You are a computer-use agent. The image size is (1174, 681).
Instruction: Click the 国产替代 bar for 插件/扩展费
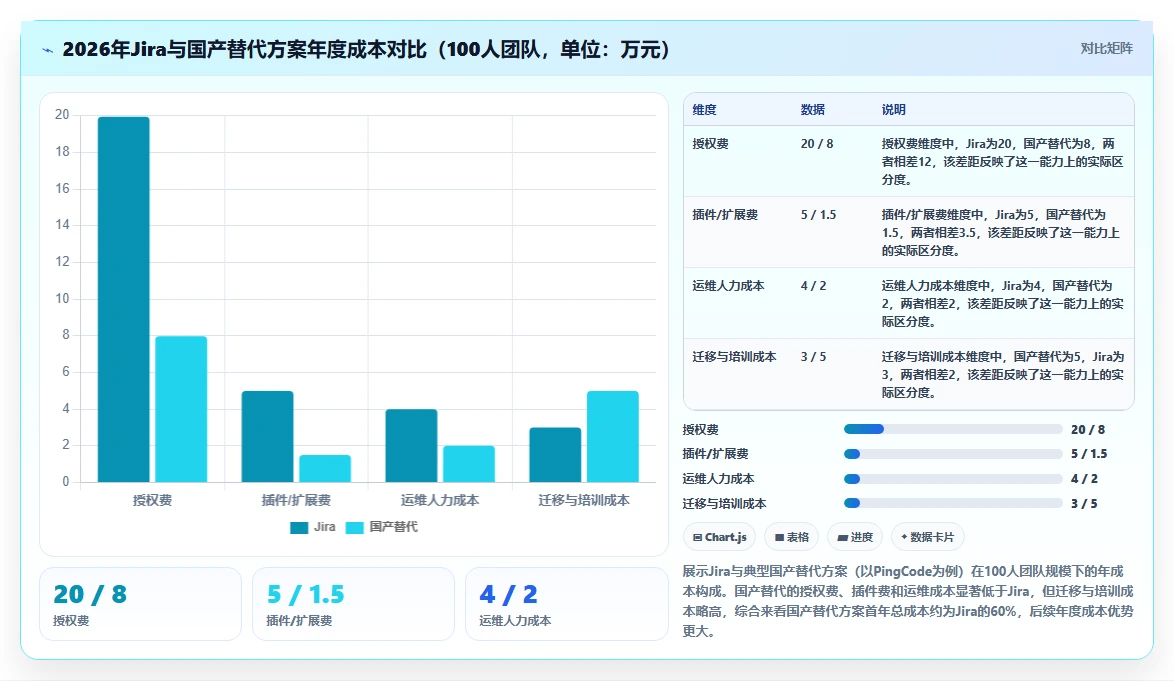point(325,468)
